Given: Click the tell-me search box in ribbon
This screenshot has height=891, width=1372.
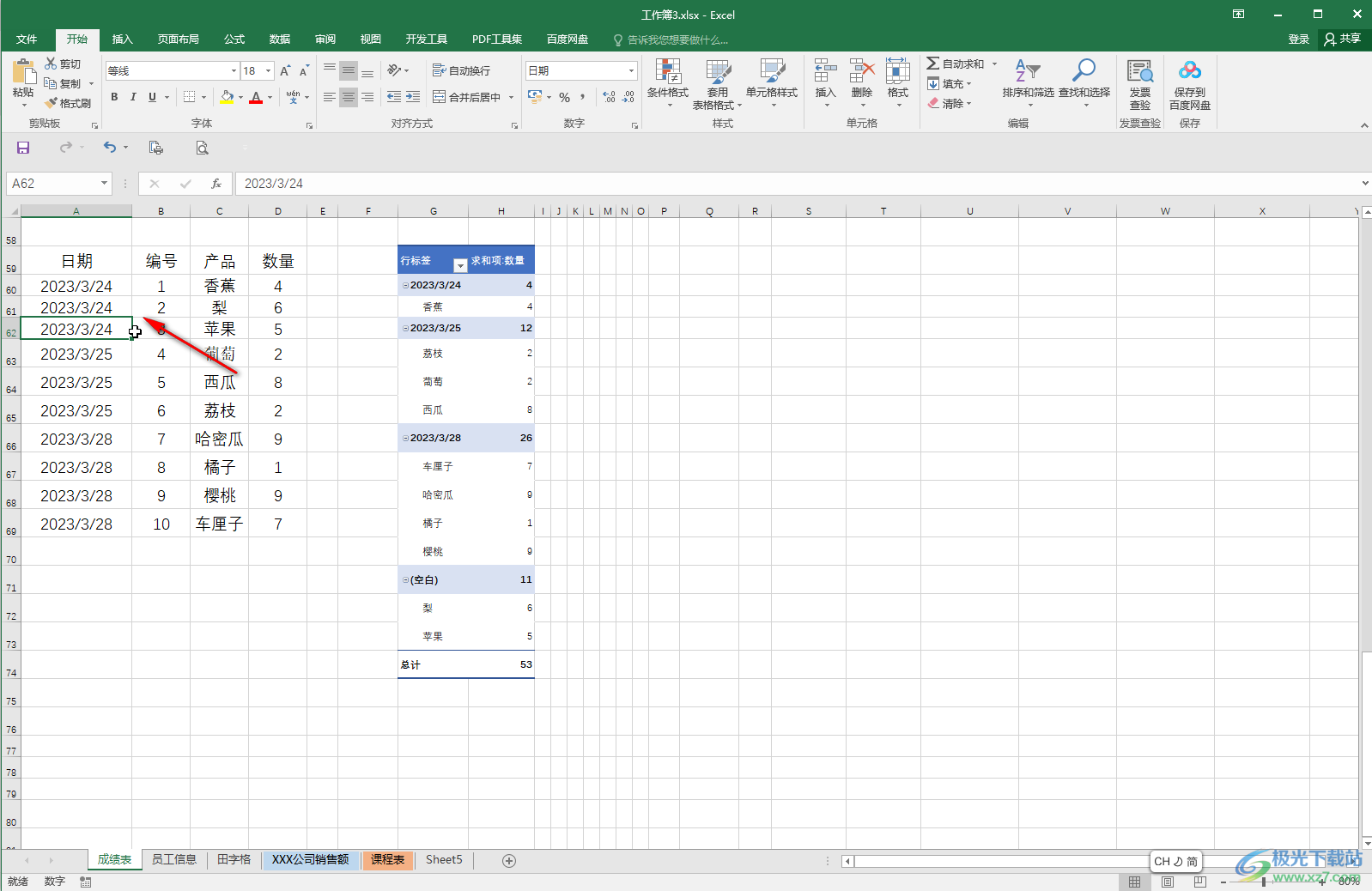Looking at the screenshot, I should 671,40.
